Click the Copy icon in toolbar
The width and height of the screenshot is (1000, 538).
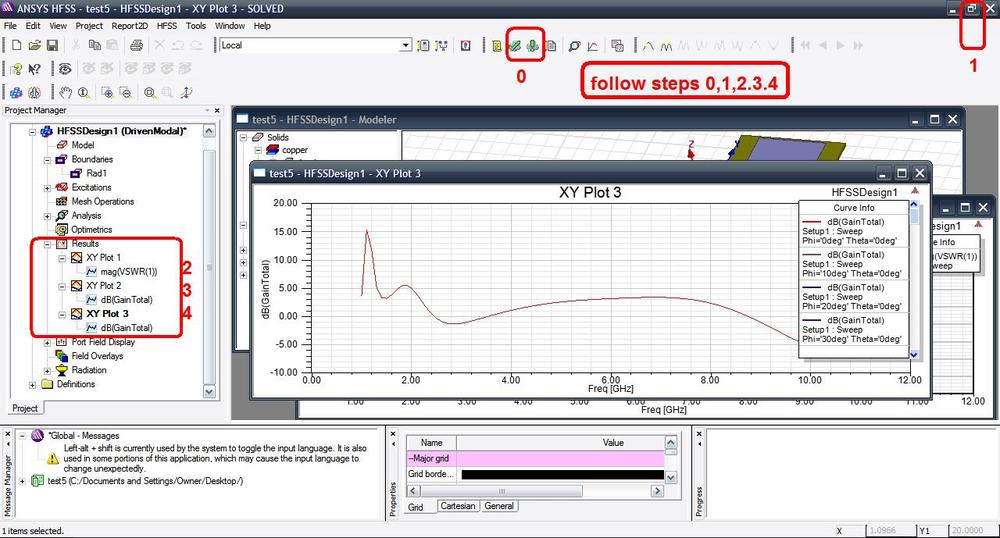[94, 45]
